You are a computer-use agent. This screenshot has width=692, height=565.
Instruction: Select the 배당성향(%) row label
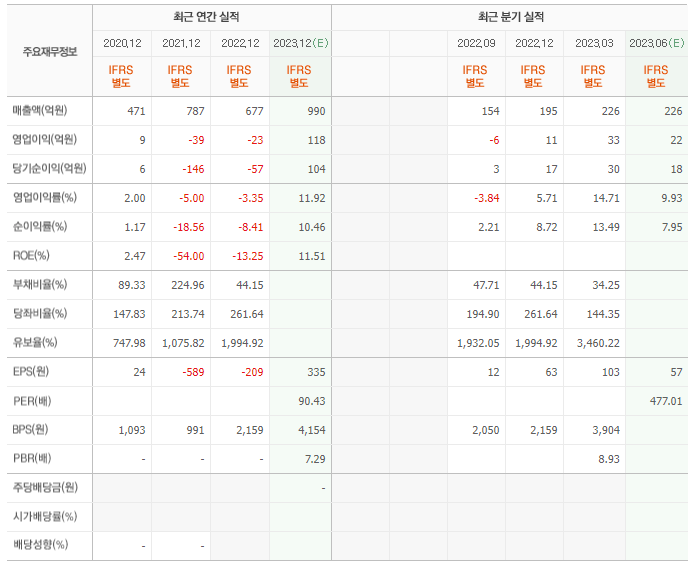[41, 545]
